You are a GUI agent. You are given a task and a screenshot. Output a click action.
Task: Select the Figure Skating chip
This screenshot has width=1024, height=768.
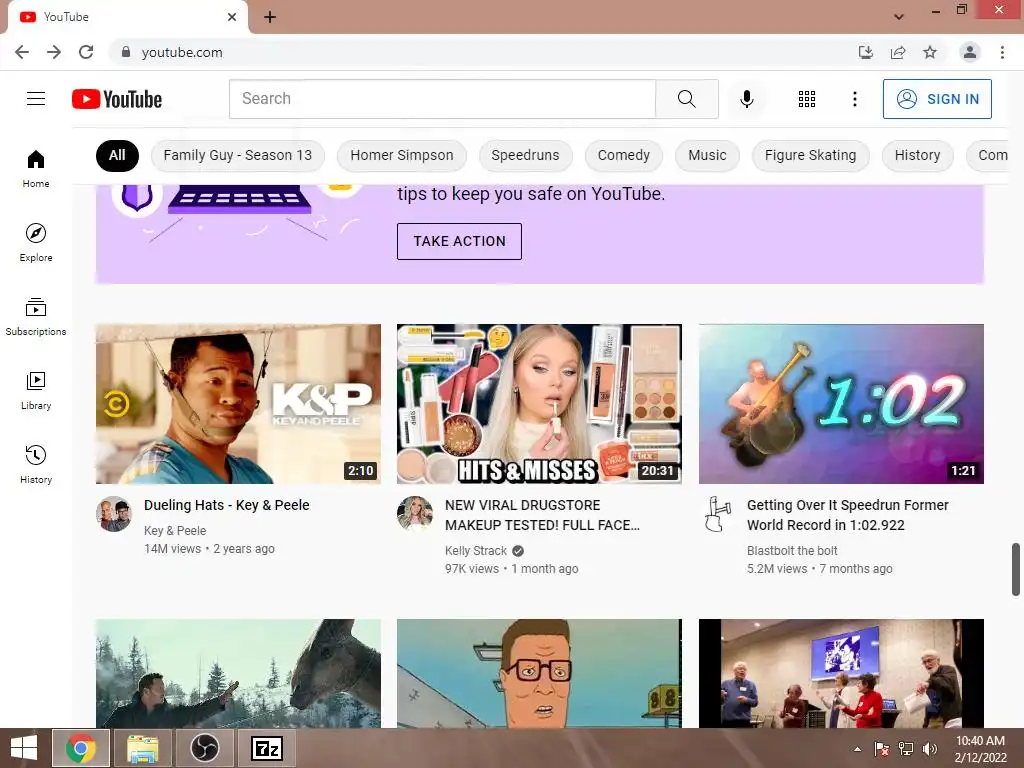[x=810, y=155]
